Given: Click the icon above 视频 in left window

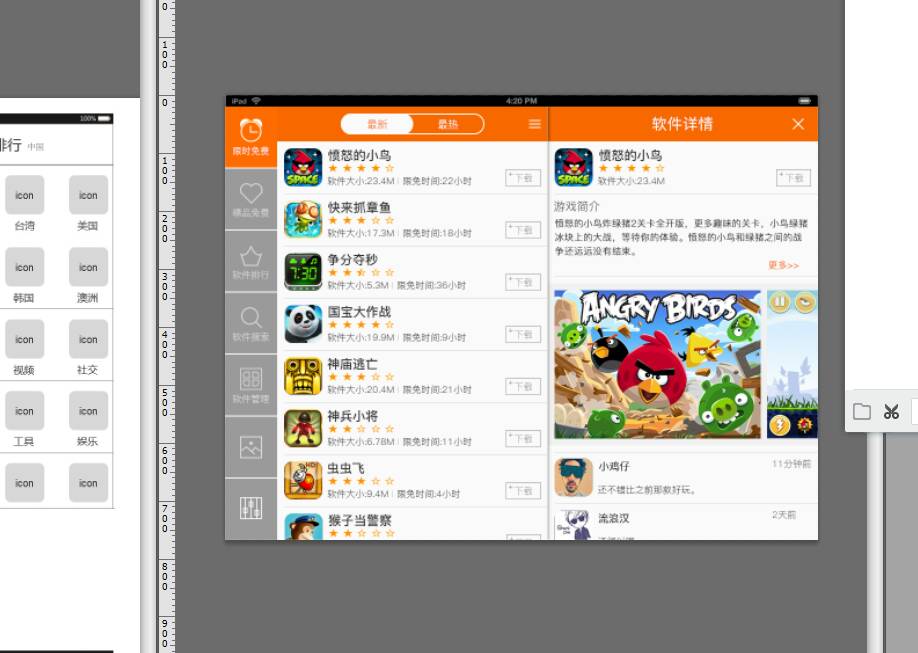Looking at the screenshot, I should point(25,339).
